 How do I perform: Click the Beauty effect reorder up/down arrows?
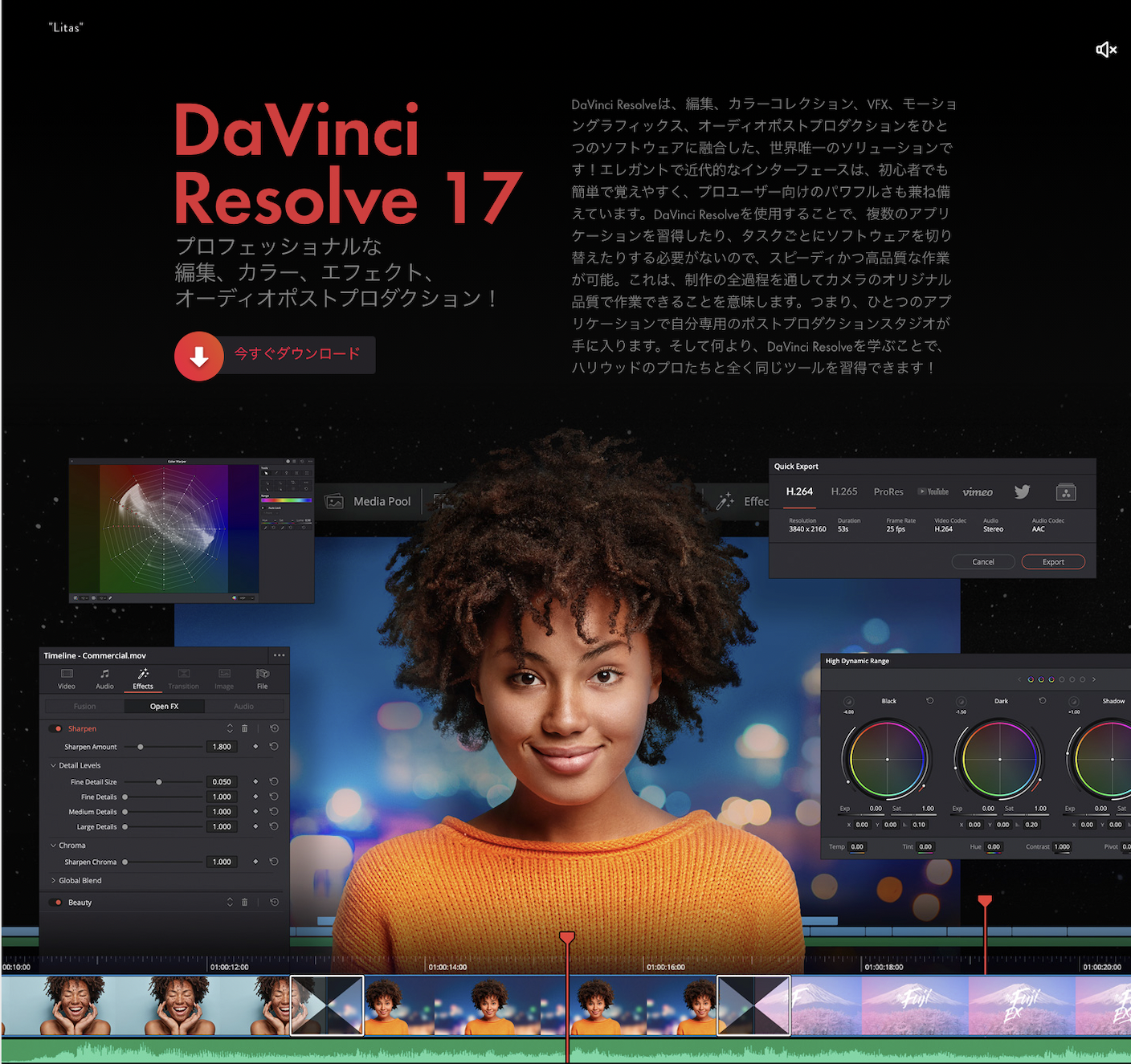click(230, 902)
